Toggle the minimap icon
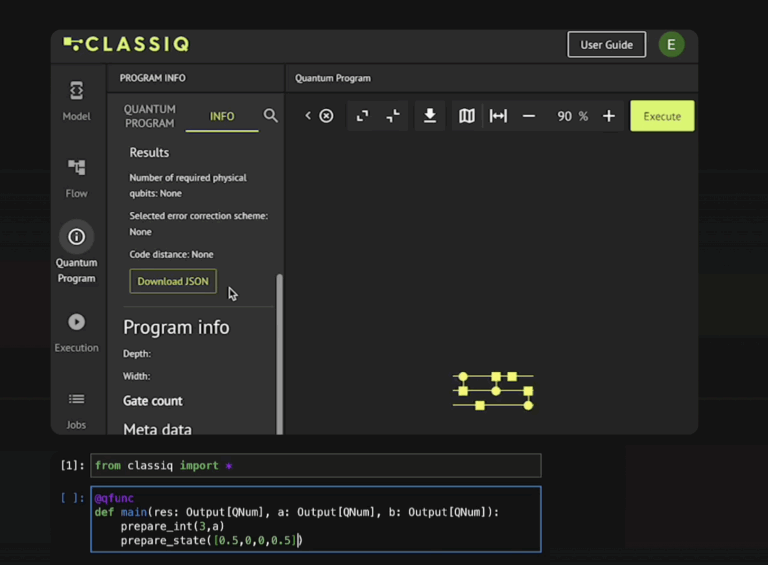 tap(467, 116)
